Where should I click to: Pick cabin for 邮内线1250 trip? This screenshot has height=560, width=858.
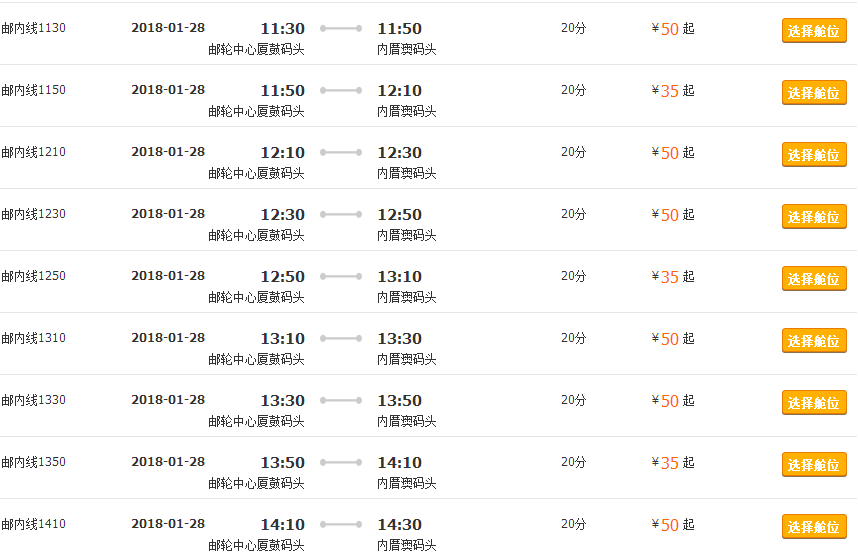click(814, 279)
